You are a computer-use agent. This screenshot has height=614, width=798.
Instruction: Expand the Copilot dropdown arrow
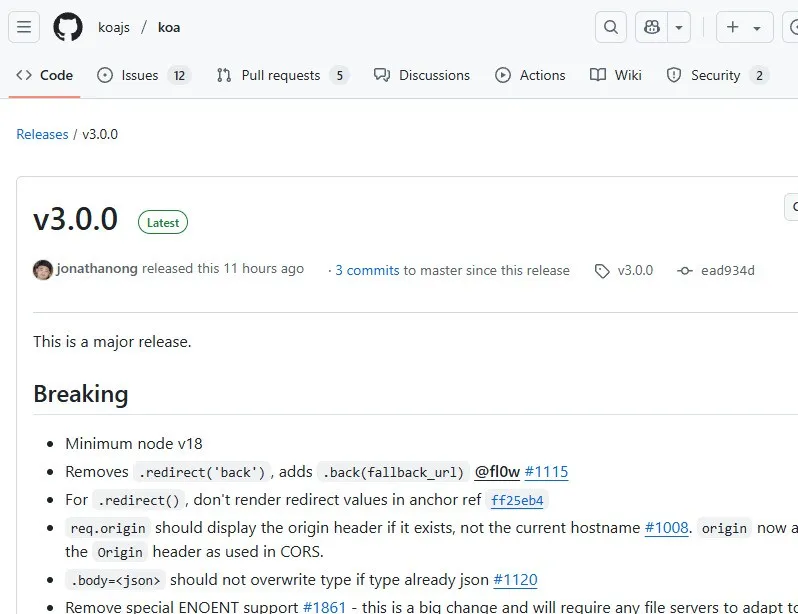click(x=679, y=27)
